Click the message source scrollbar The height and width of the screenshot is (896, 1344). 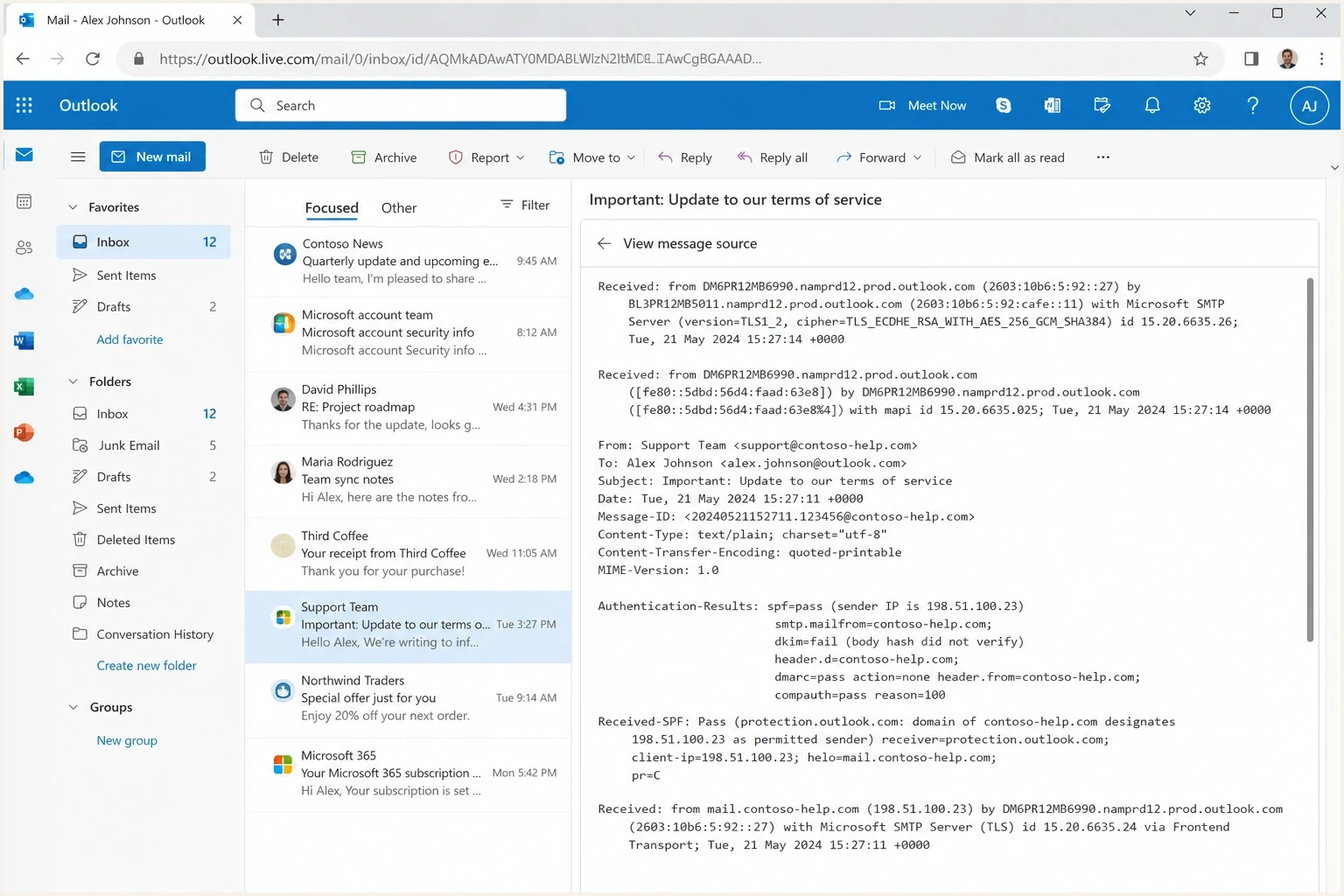(x=1310, y=459)
